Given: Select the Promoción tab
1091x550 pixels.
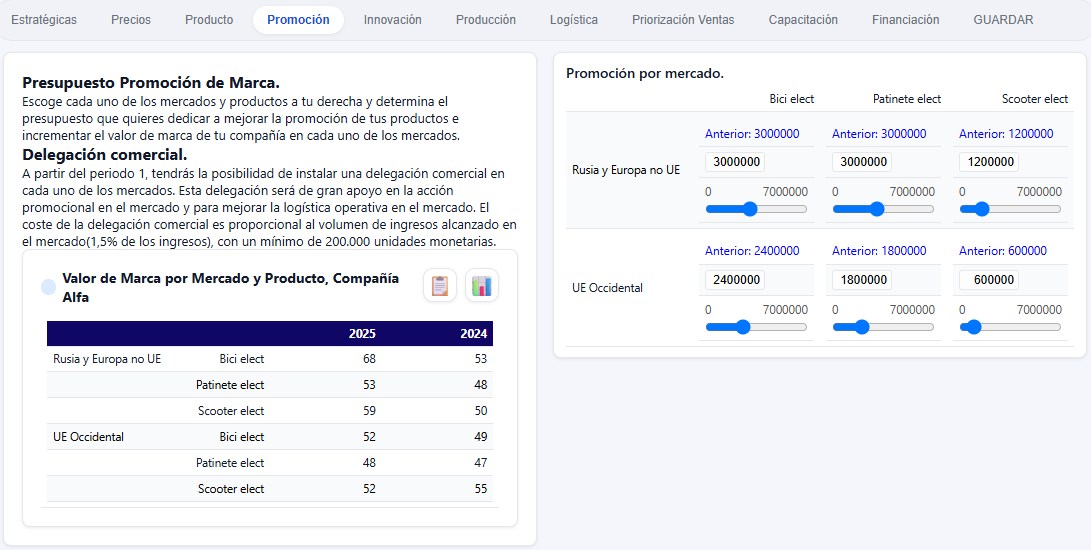Looking at the screenshot, I should (298, 19).
